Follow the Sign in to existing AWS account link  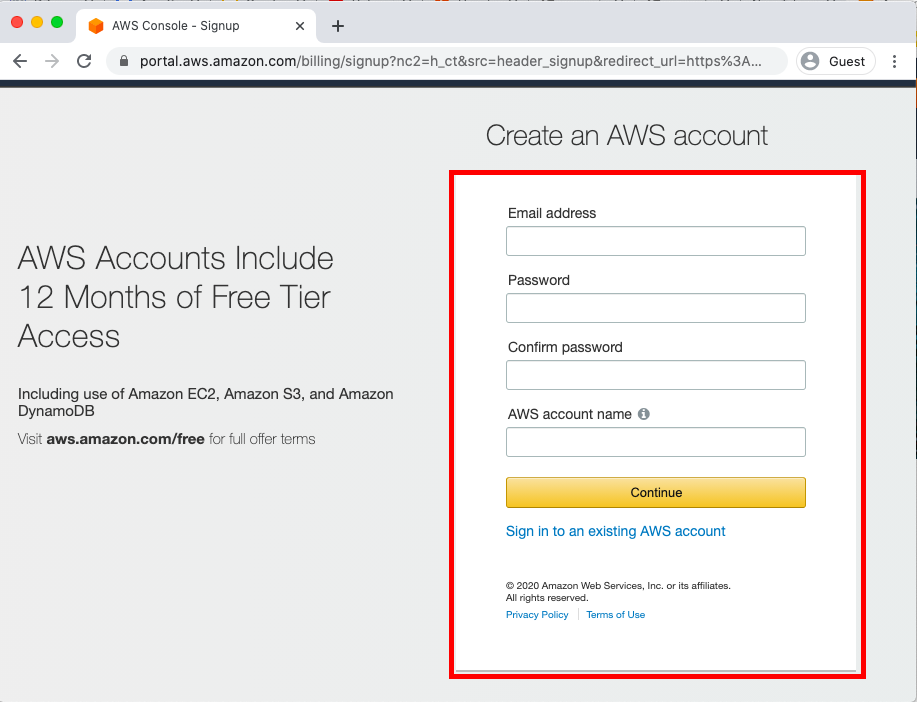[616, 531]
